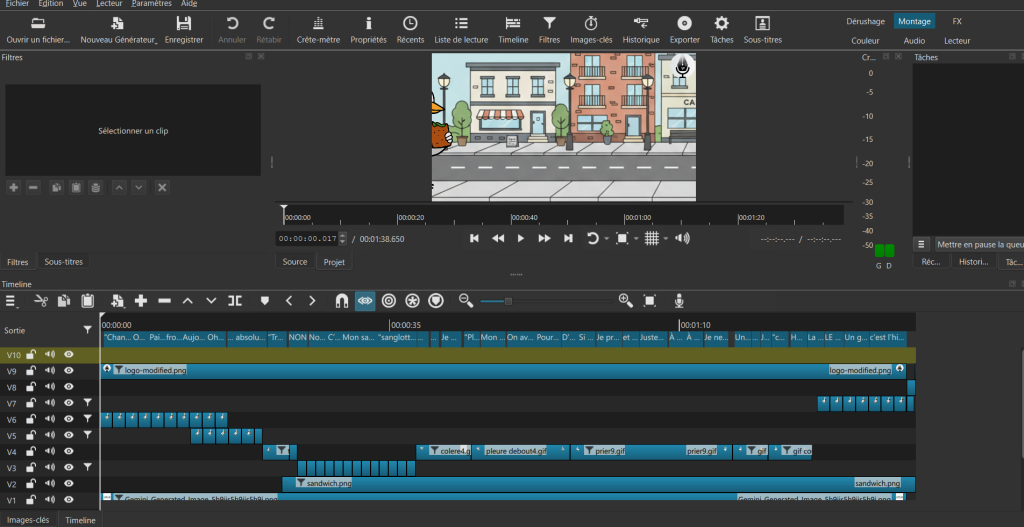Image resolution: width=1024 pixels, height=527 pixels.
Task: Open the Filtres toolbar button
Action: coord(549,29)
